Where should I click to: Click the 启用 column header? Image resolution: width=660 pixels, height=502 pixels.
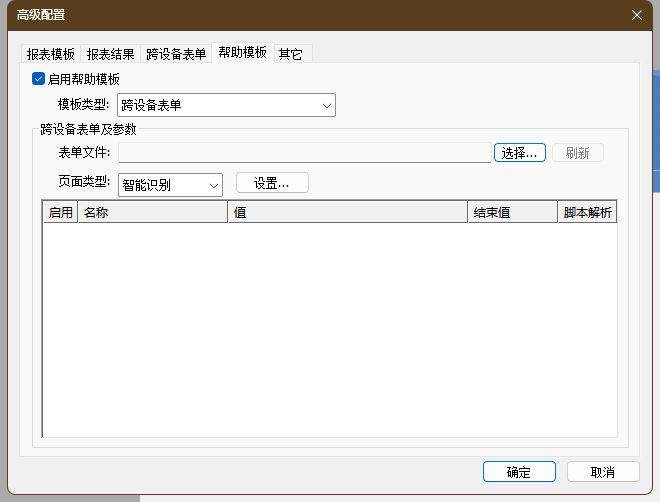[60, 213]
